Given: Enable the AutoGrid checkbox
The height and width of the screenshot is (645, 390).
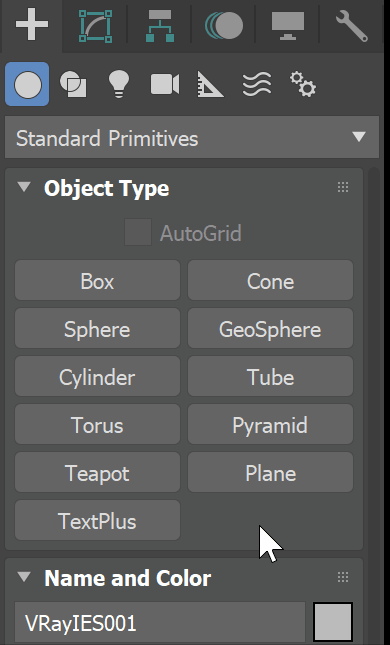Looking at the screenshot, I should [138, 232].
